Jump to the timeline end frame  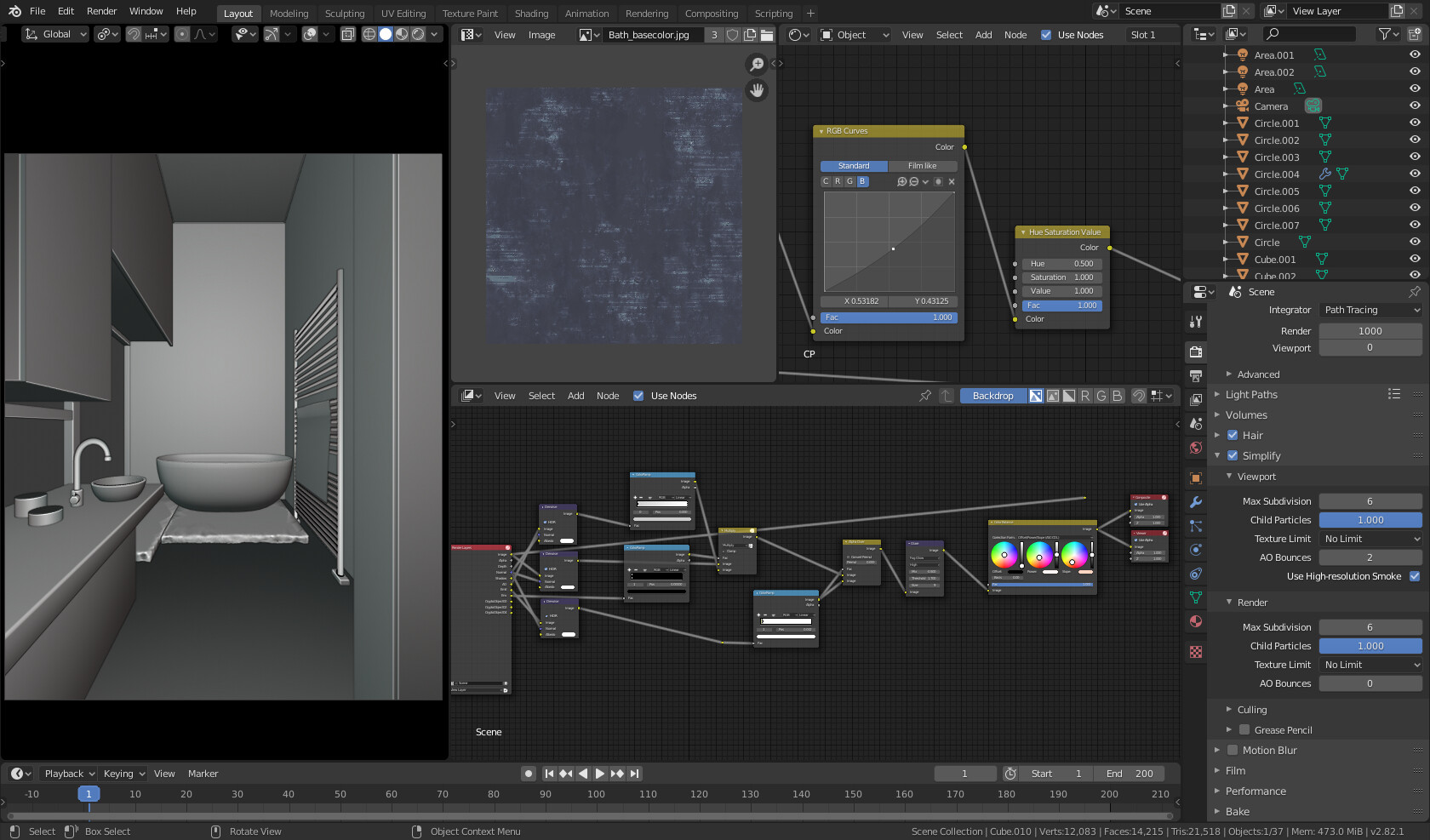(x=634, y=774)
